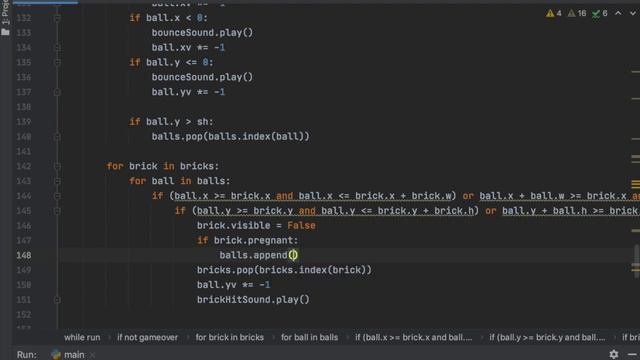
Task: Click the editor vertical scrollbar thumb
Action: point(636,261)
